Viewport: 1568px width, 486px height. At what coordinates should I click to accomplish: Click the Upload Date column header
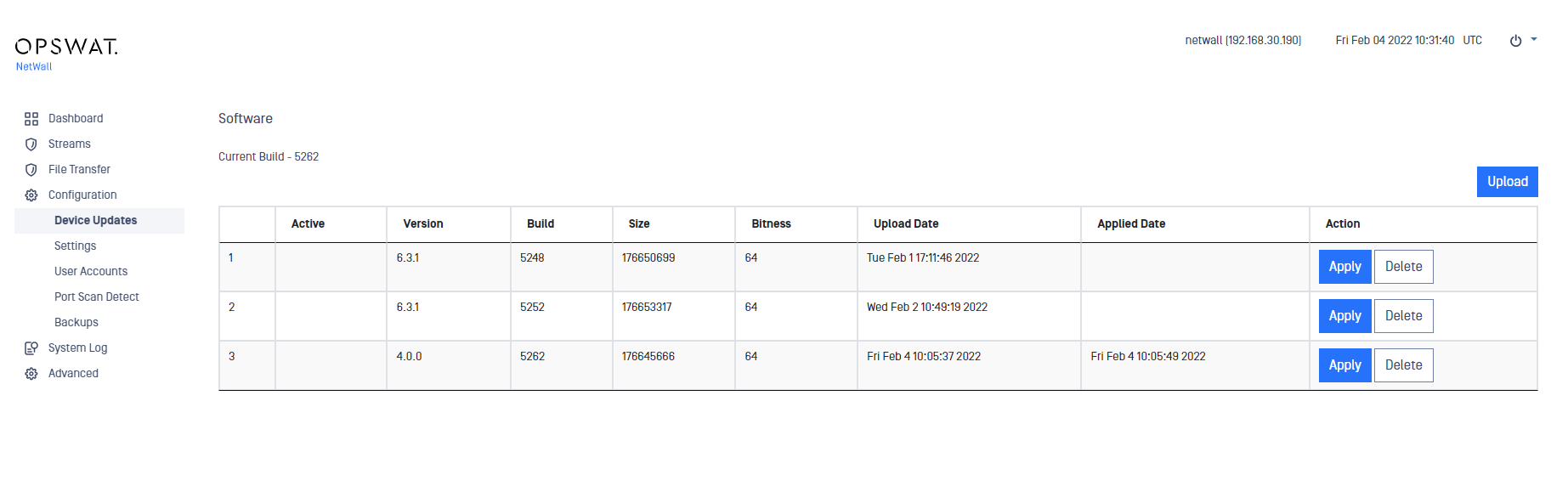pos(906,224)
